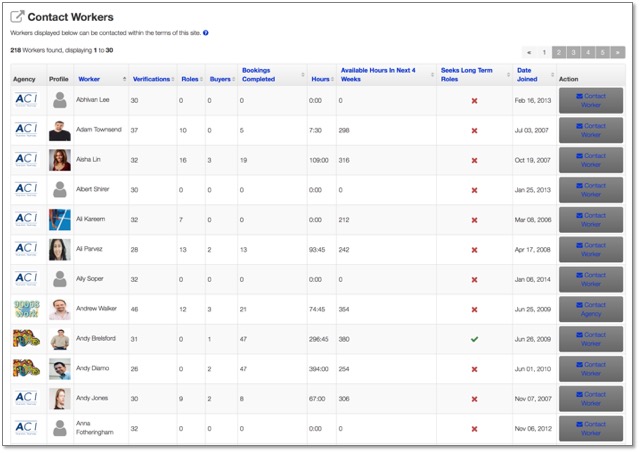The width and height of the screenshot is (640, 453).
Task: Click the blank avatar for Albert Shirer
Action: (x=61, y=190)
